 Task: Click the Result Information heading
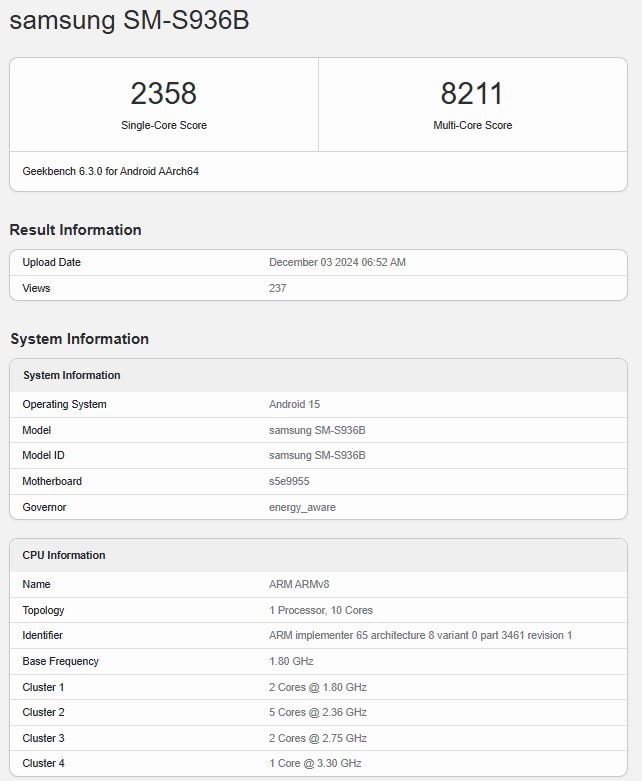tap(75, 230)
